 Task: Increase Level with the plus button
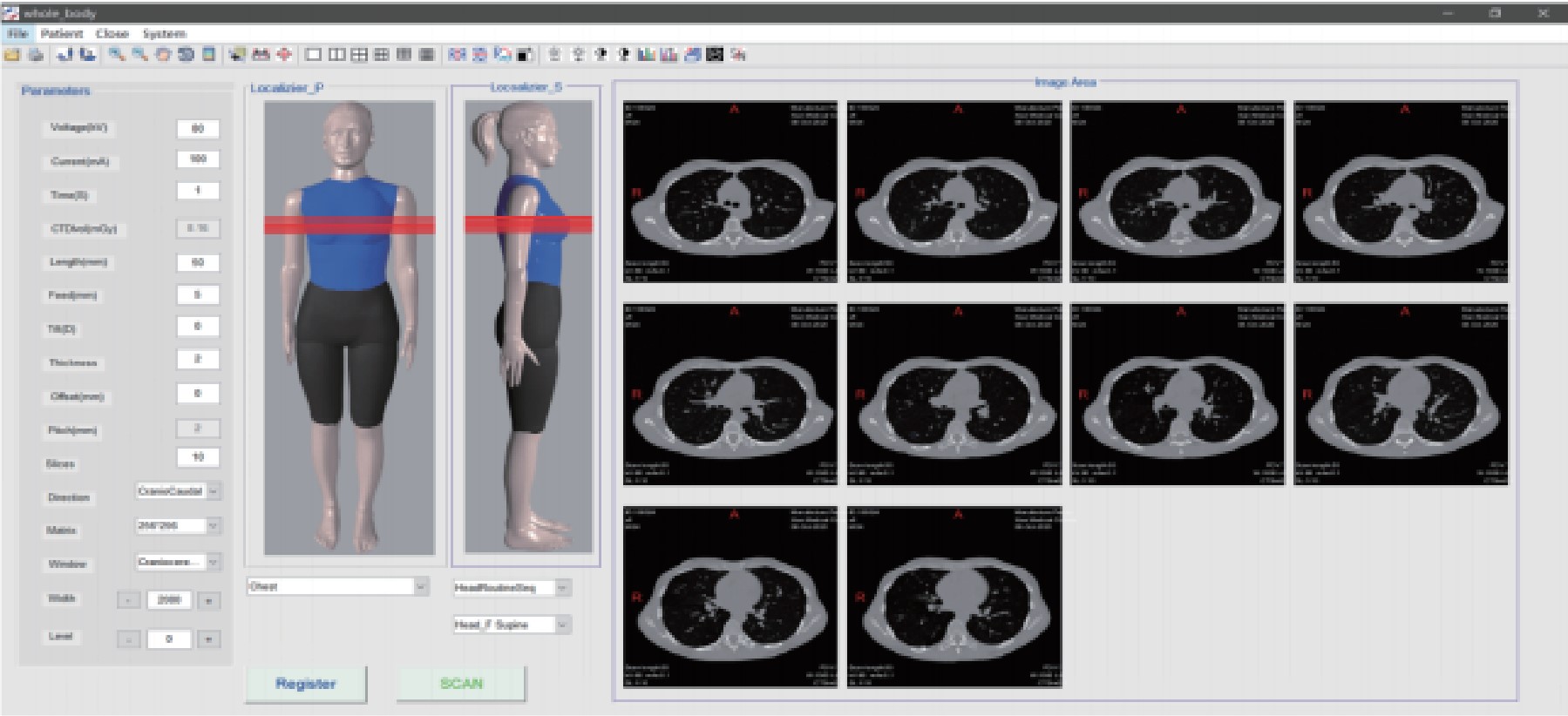click(x=208, y=639)
